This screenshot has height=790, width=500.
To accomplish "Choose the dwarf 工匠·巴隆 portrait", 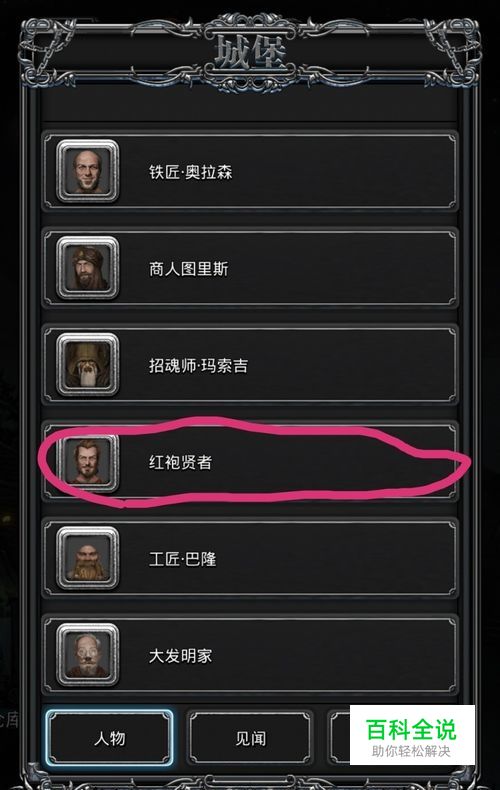I will point(88,558).
